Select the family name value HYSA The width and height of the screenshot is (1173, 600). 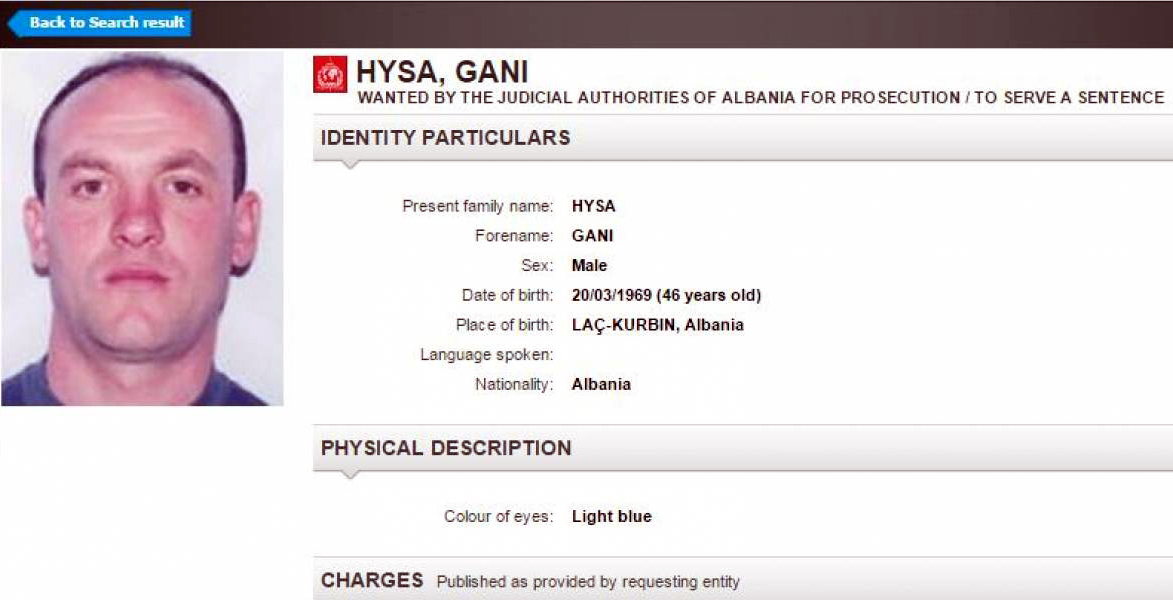pyautogui.click(x=593, y=206)
